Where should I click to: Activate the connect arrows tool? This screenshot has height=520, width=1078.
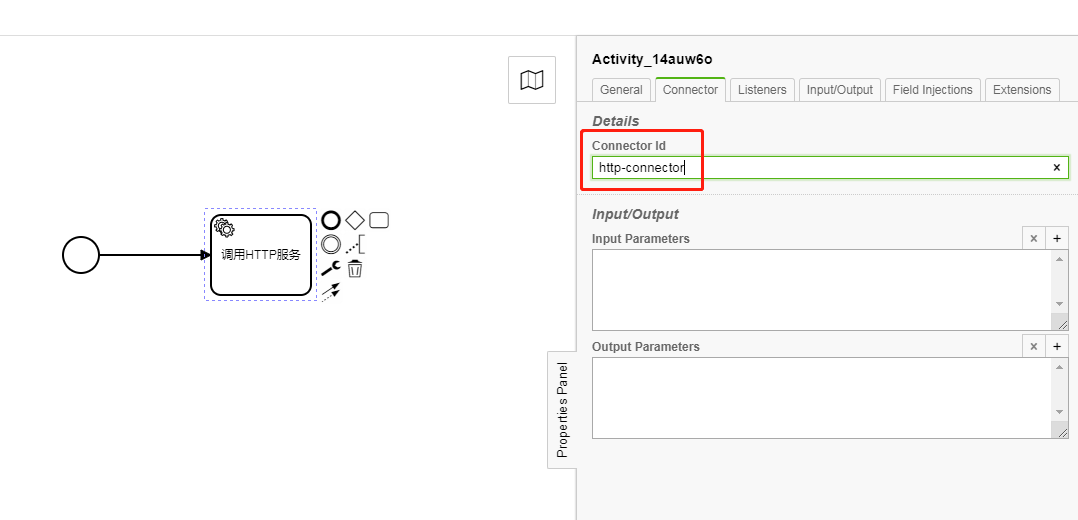(331, 292)
